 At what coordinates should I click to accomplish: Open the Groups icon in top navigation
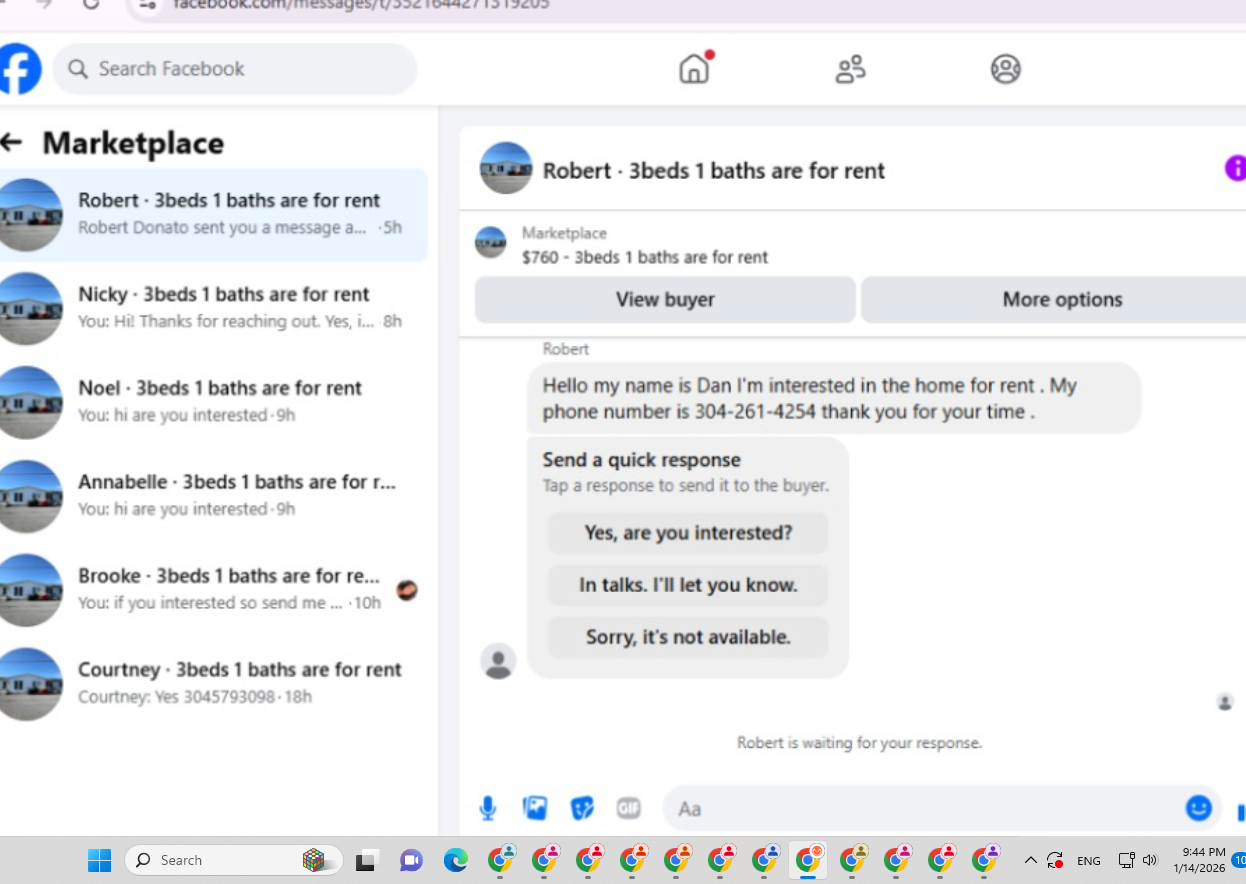(1005, 69)
